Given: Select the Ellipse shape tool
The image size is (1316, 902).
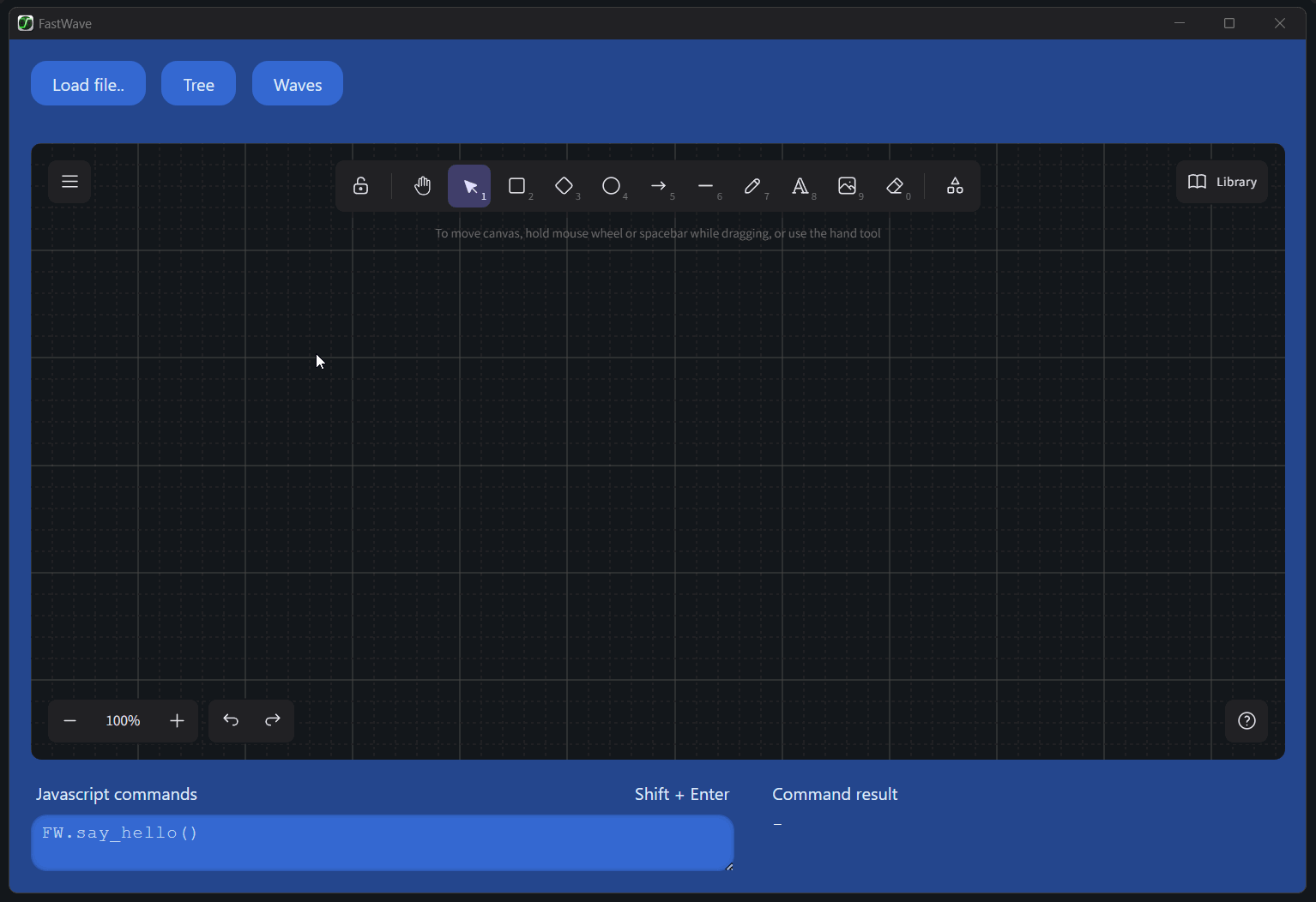Looking at the screenshot, I should click(x=611, y=186).
